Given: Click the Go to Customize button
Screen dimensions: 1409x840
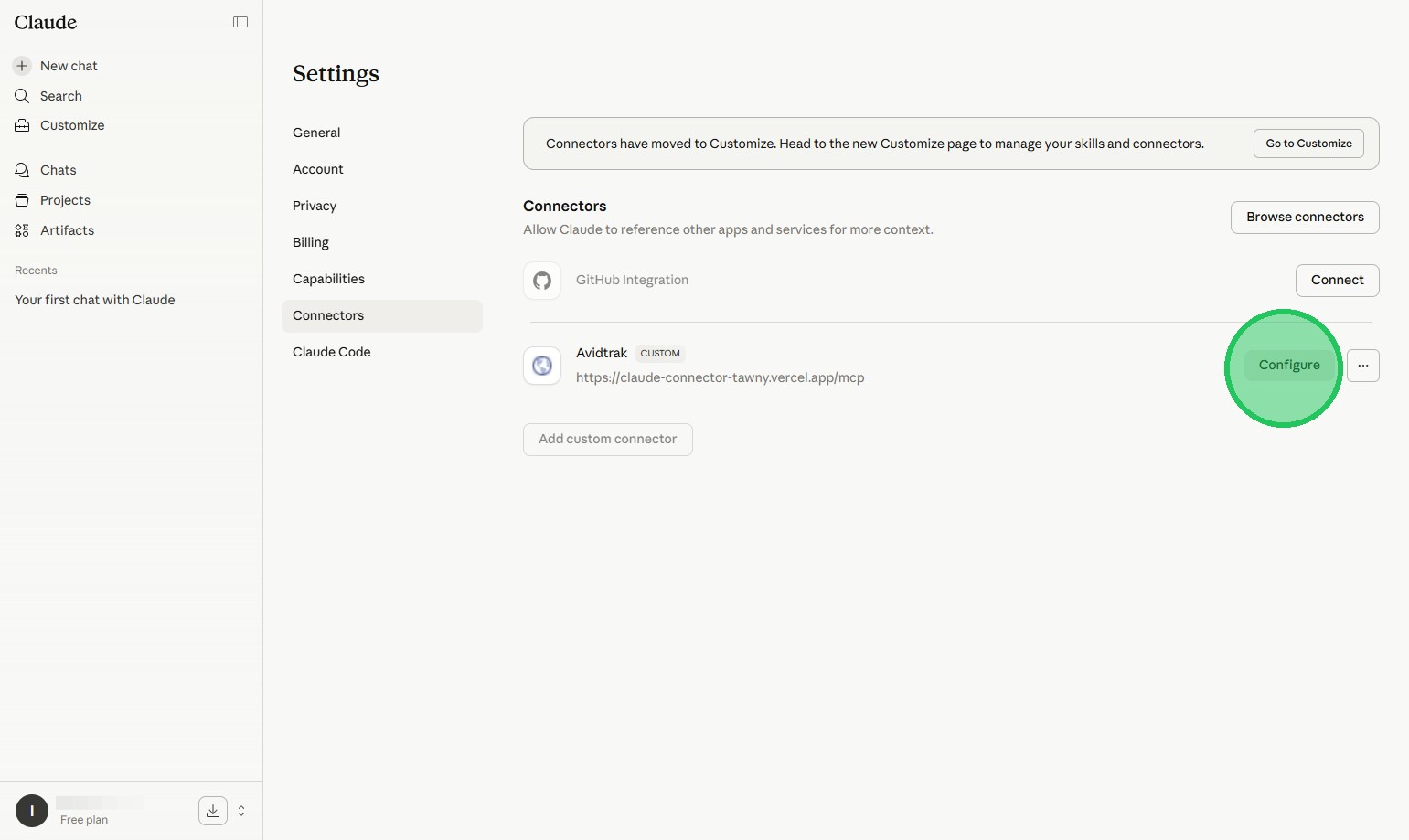Looking at the screenshot, I should [1308, 144].
